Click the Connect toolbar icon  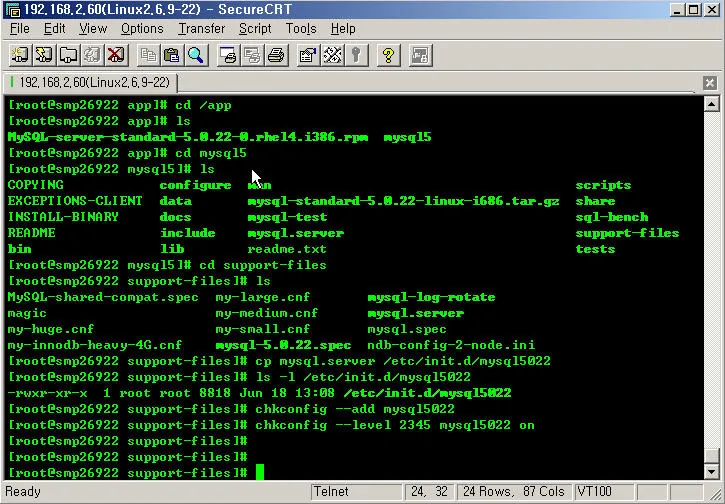pos(21,55)
